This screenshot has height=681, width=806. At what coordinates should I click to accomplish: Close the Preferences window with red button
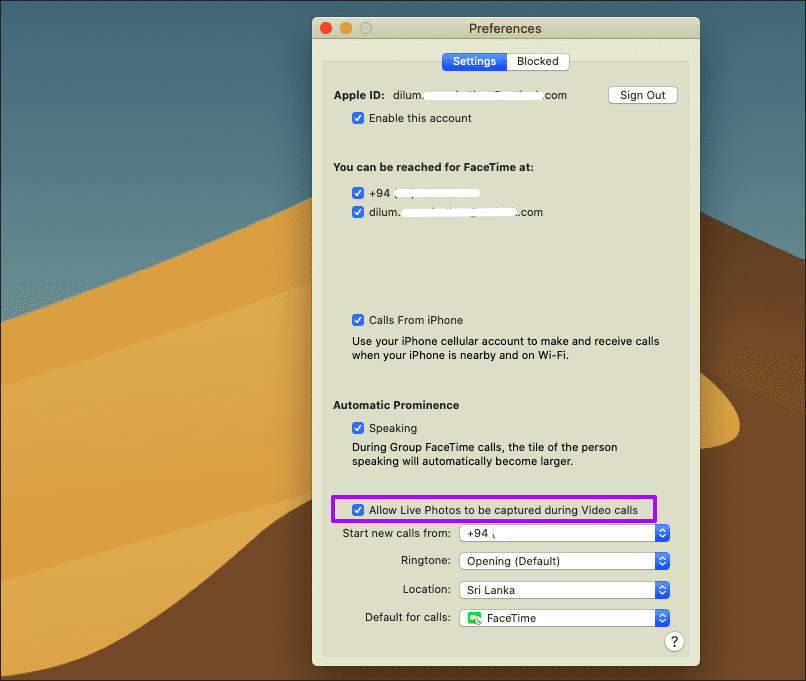coord(326,28)
